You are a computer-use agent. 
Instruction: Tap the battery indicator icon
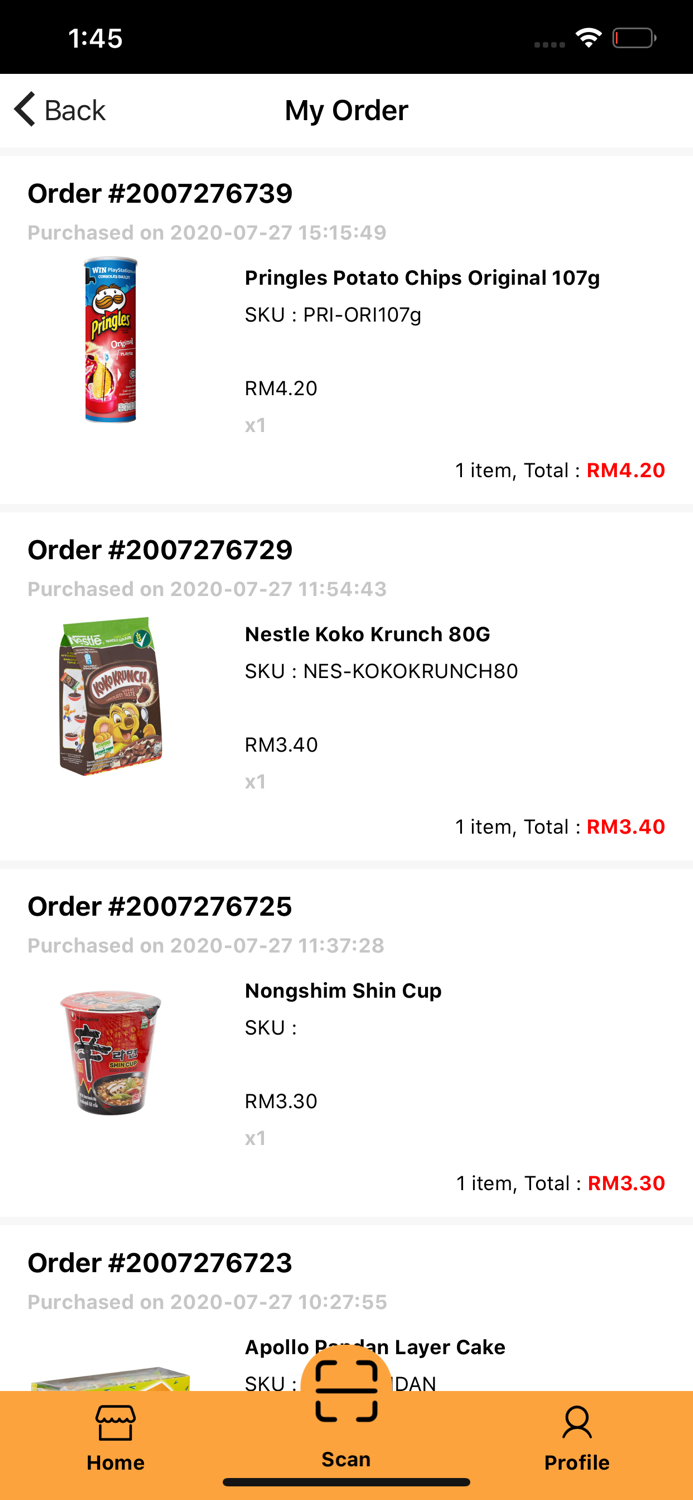point(634,39)
